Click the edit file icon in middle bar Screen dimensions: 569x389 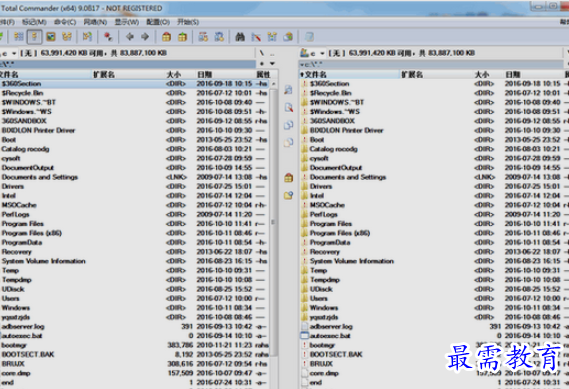click(x=288, y=107)
